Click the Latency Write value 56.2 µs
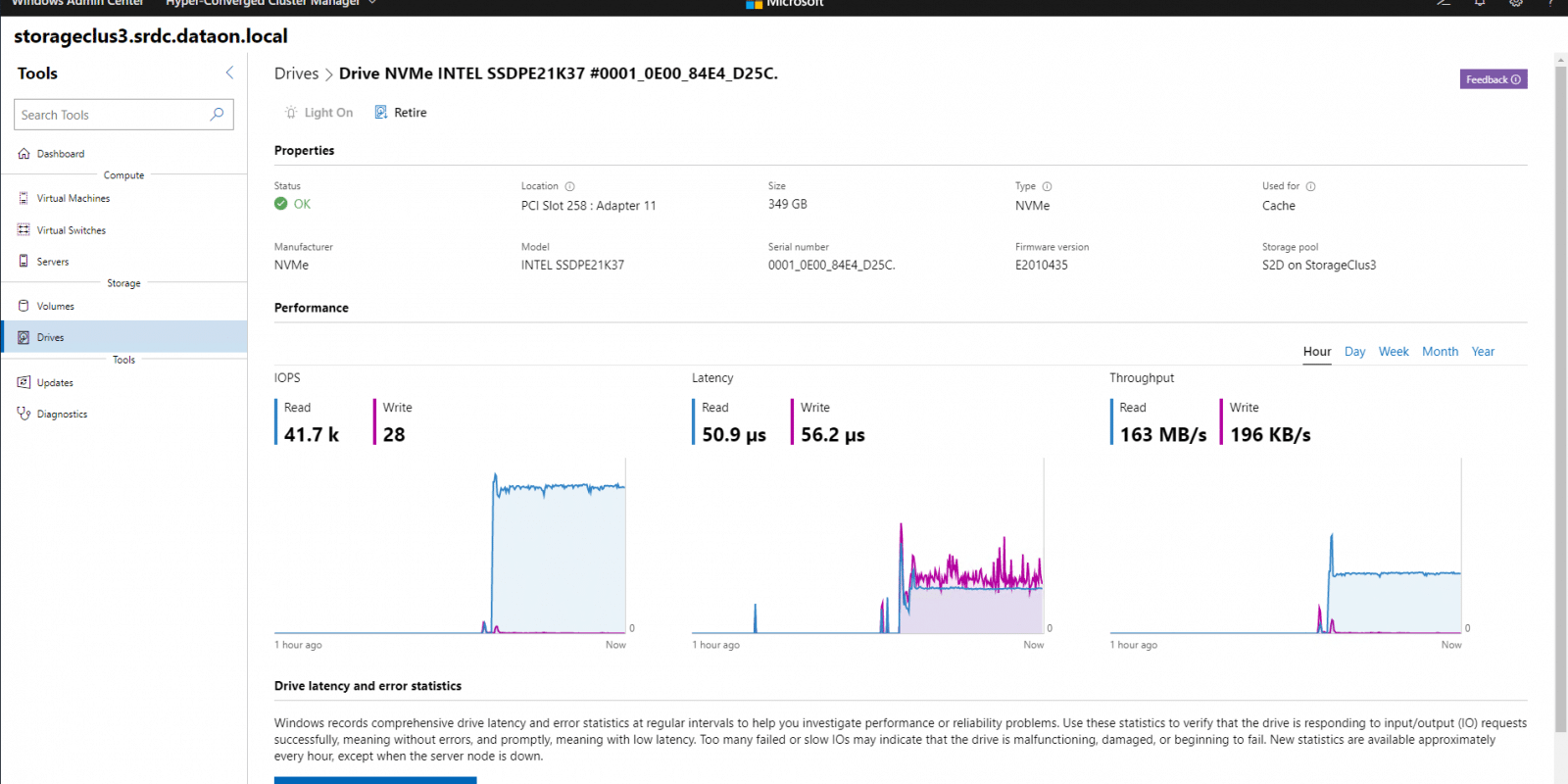1568x784 pixels. (x=833, y=434)
